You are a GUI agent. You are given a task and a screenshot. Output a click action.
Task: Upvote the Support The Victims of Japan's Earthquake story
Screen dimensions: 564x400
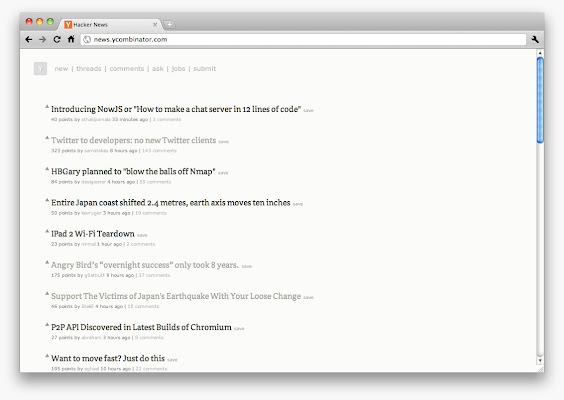(47, 294)
